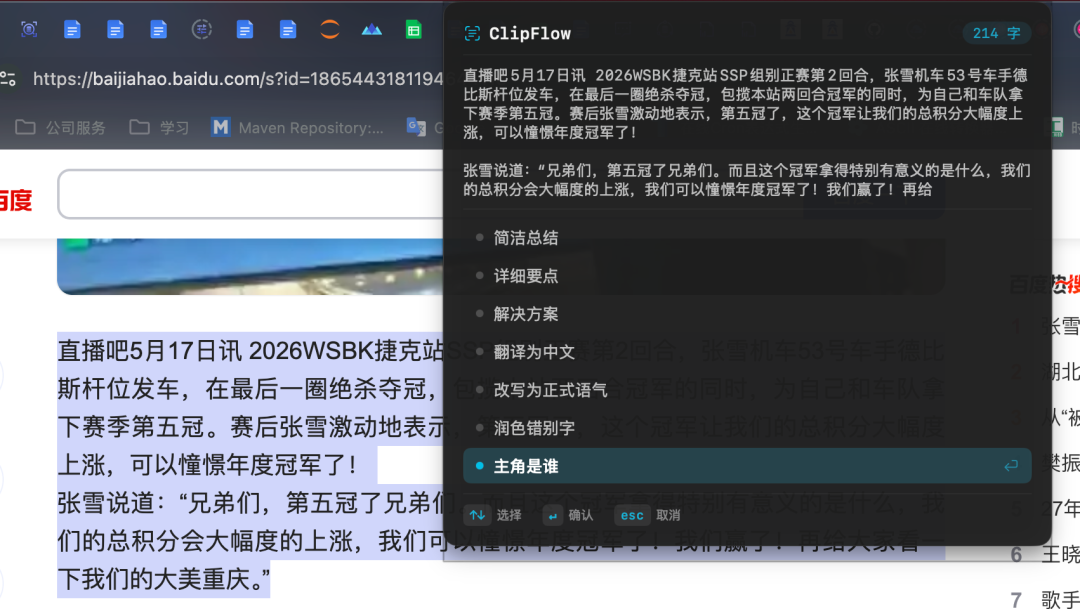Open the blue mountain peaks icon tab
This screenshot has height=609, width=1080.
point(372,30)
